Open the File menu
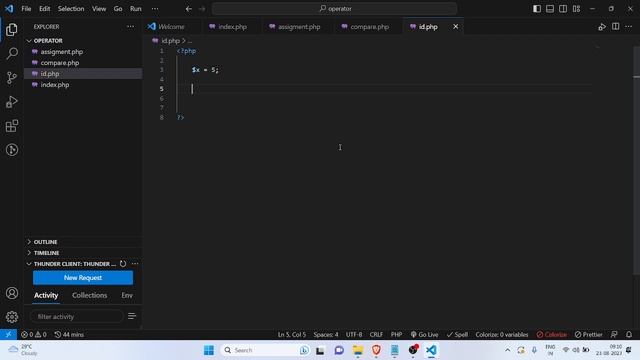This screenshot has width=640, height=360. click(26, 9)
